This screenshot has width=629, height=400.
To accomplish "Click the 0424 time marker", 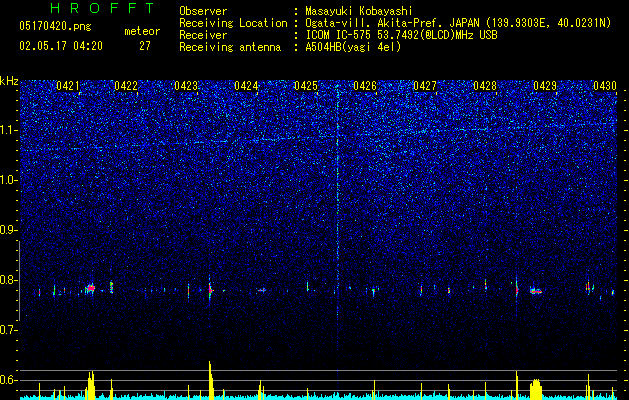I will [x=246, y=86].
